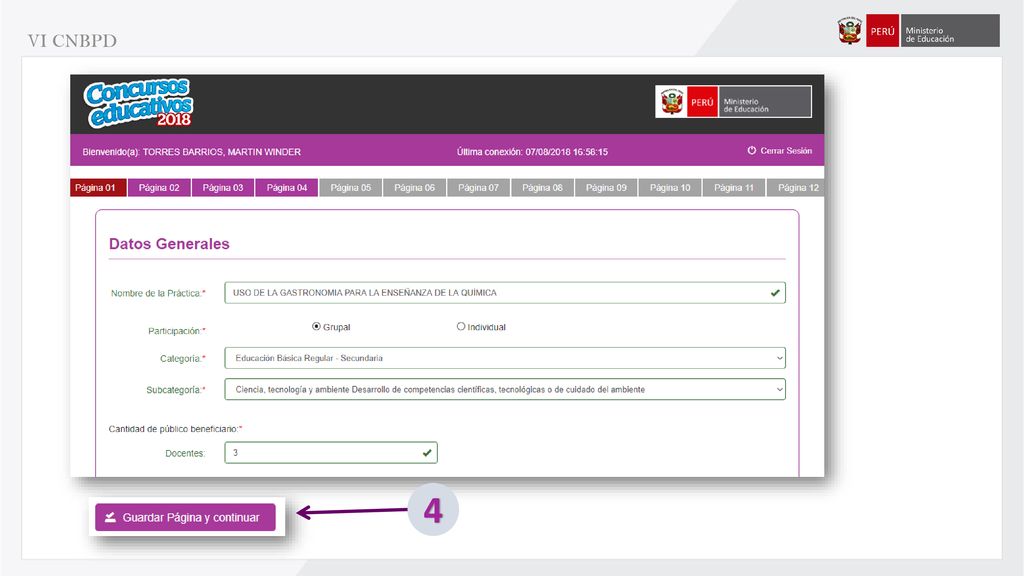Click the green checkmark in Nombre de la Práctica field
This screenshot has width=1024, height=576.
tap(775, 293)
